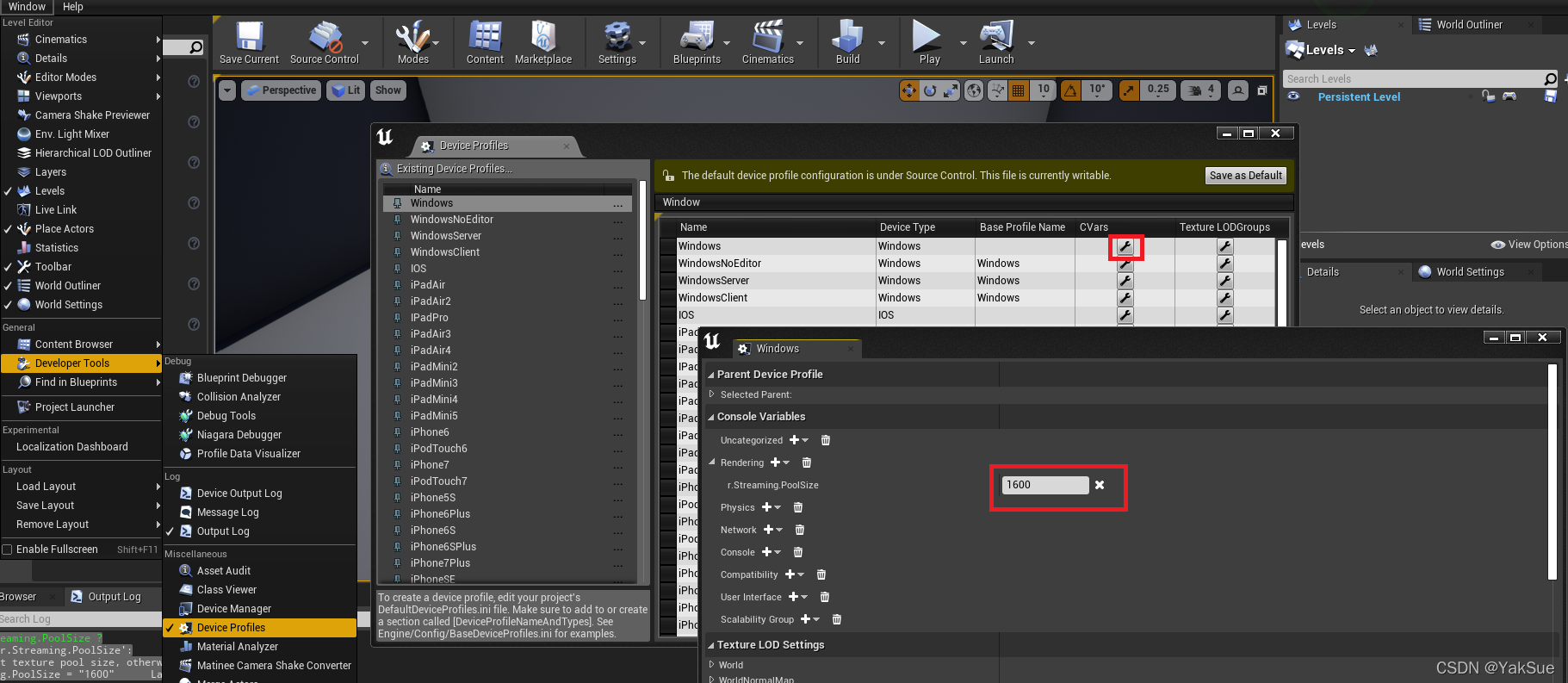The width and height of the screenshot is (1568, 683).
Task: Launch the Marketplace from the toolbar
Action: pos(543,42)
